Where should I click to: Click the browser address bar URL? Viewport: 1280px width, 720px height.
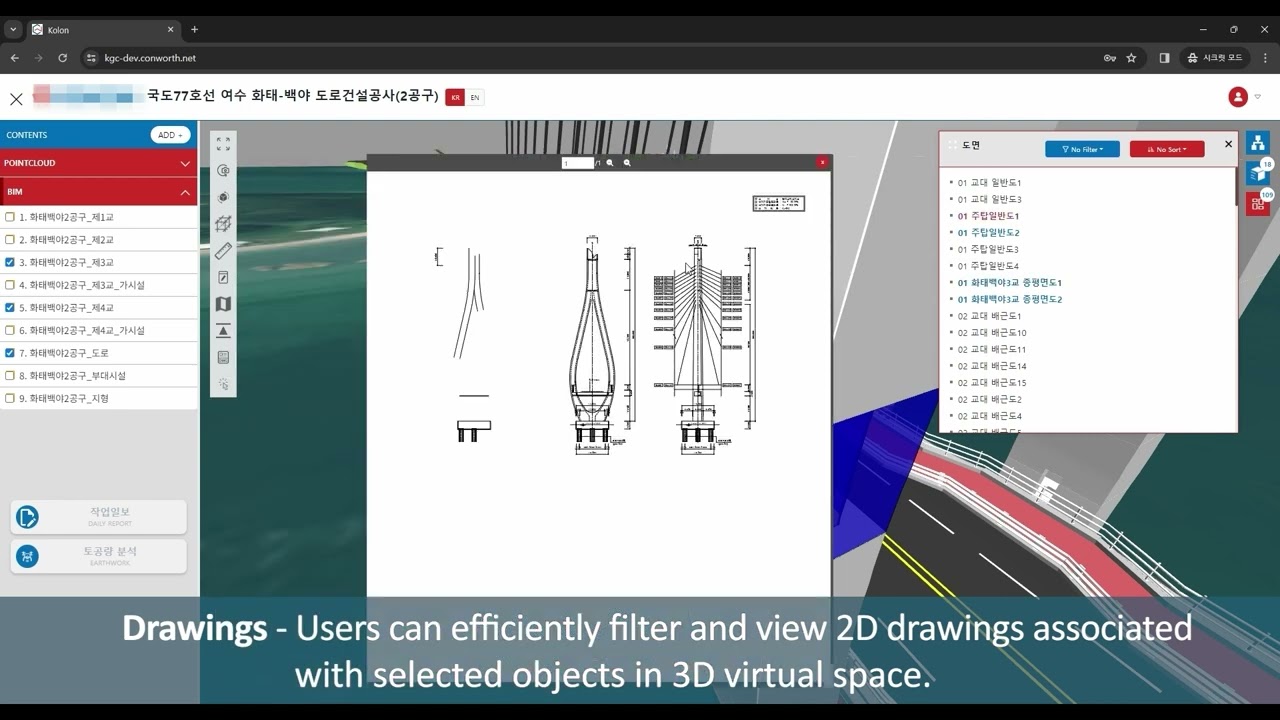[x=150, y=58]
